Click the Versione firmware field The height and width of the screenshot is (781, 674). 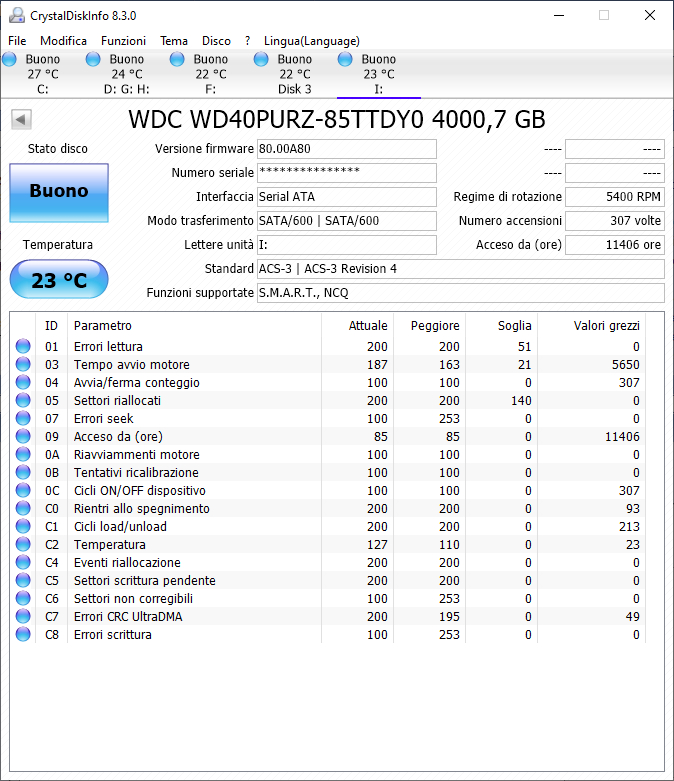(x=347, y=149)
